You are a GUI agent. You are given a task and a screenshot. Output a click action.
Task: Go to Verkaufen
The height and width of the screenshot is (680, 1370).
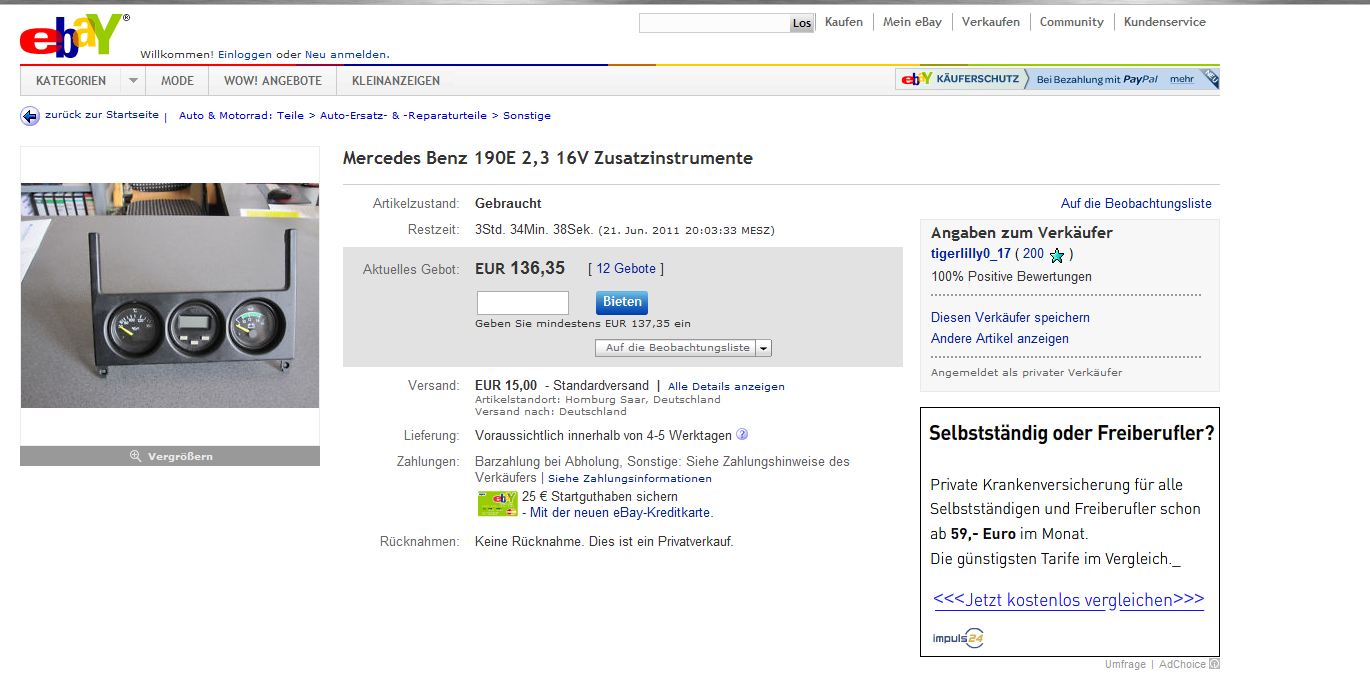[991, 22]
